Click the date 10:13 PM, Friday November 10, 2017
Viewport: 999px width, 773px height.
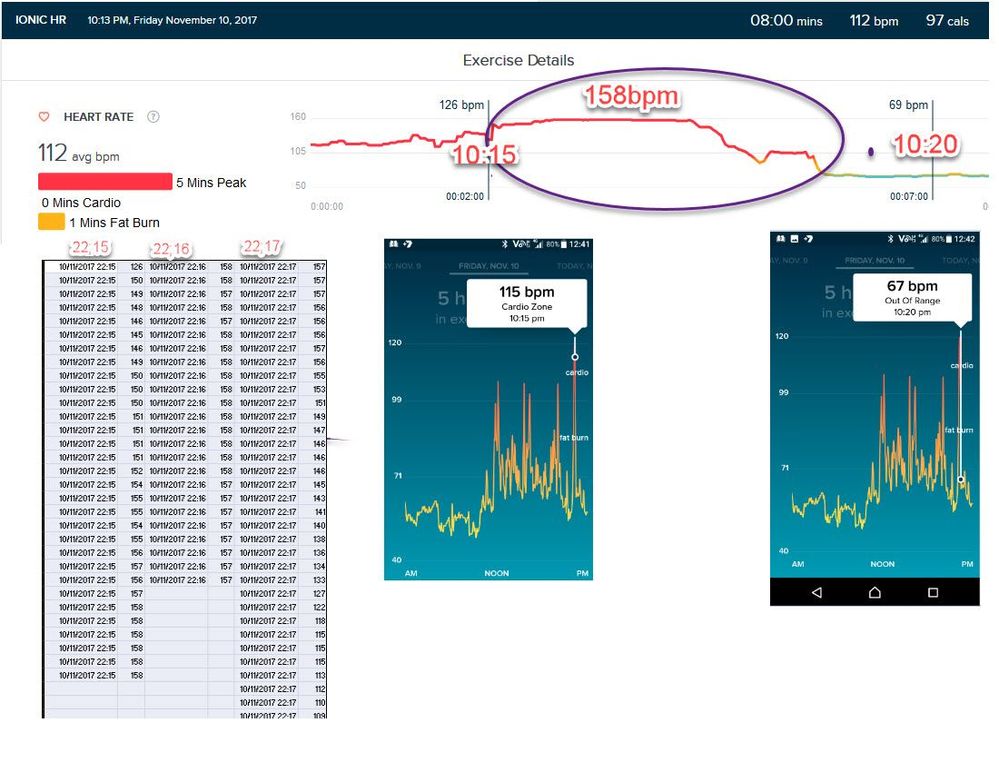click(172, 20)
